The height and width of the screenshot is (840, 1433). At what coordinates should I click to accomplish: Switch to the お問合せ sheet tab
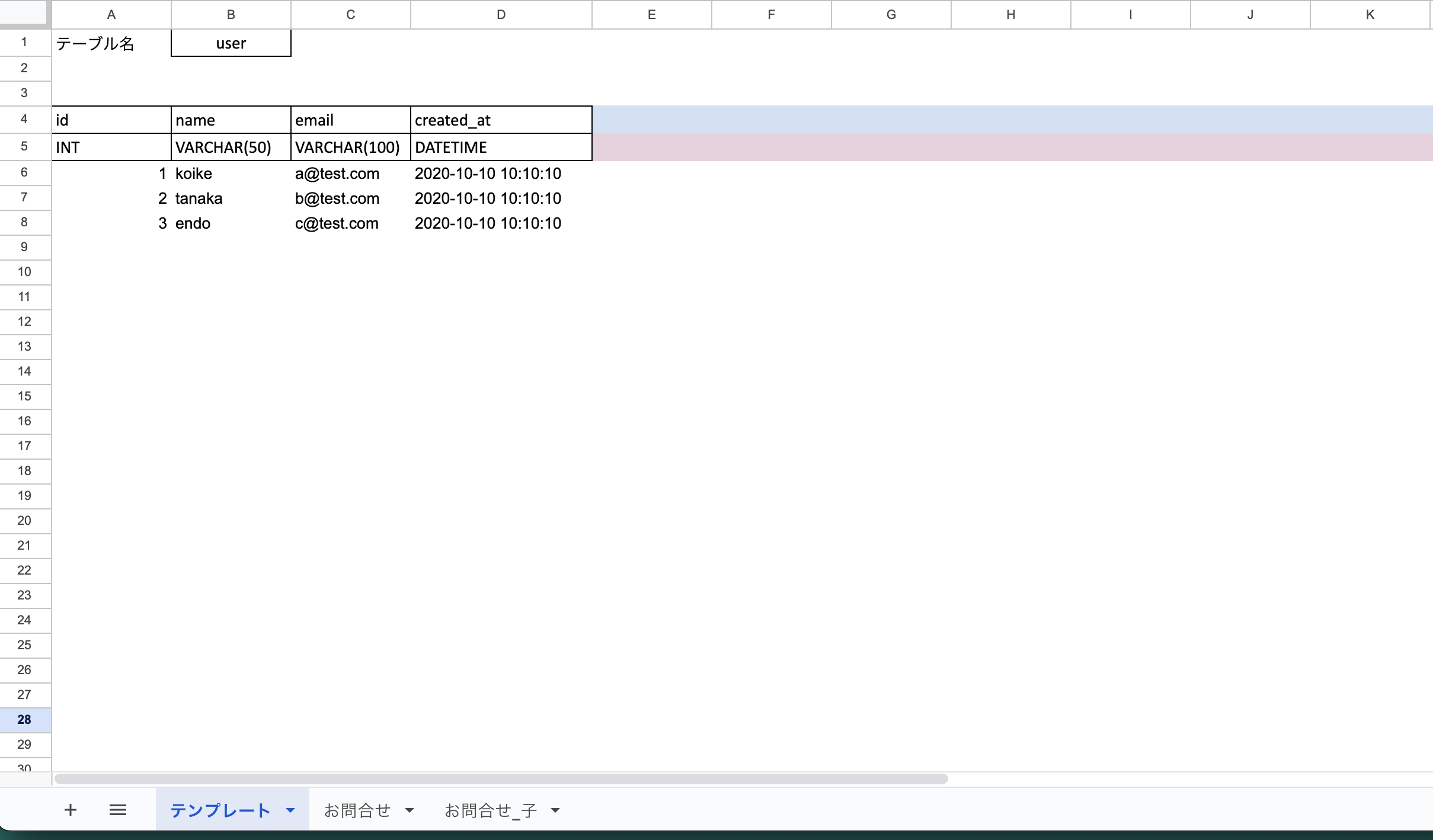357,810
